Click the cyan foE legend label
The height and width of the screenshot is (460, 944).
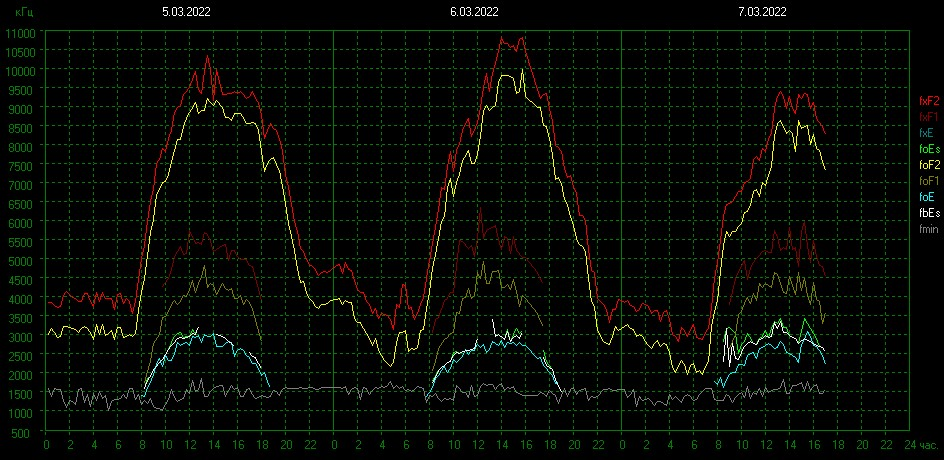(929, 197)
